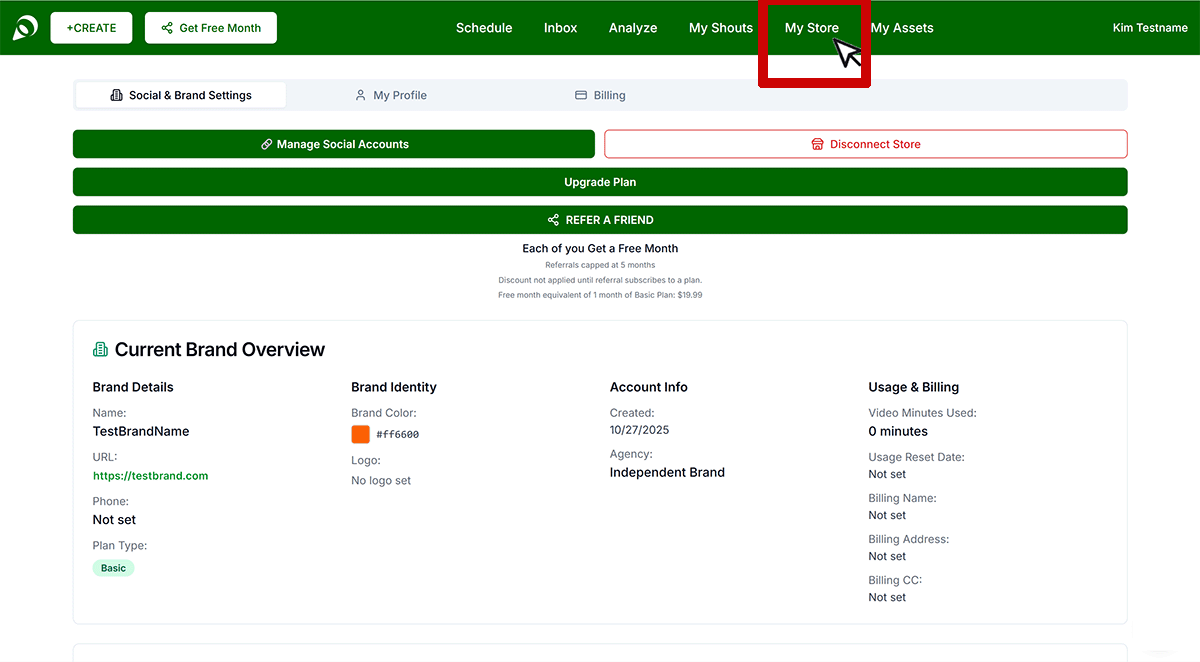This screenshot has height=662, width=1200.
Task: Click the Kim Testname account name
Action: [x=1149, y=28]
